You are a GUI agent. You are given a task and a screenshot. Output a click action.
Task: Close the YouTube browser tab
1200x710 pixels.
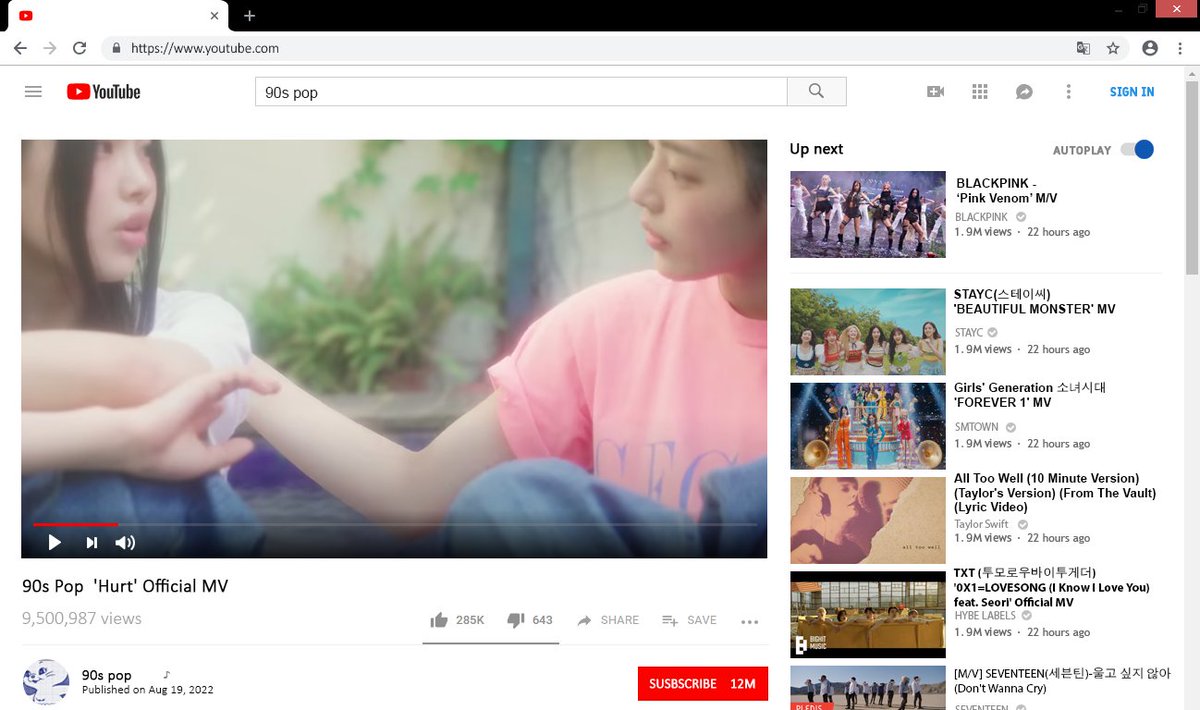[214, 15]
